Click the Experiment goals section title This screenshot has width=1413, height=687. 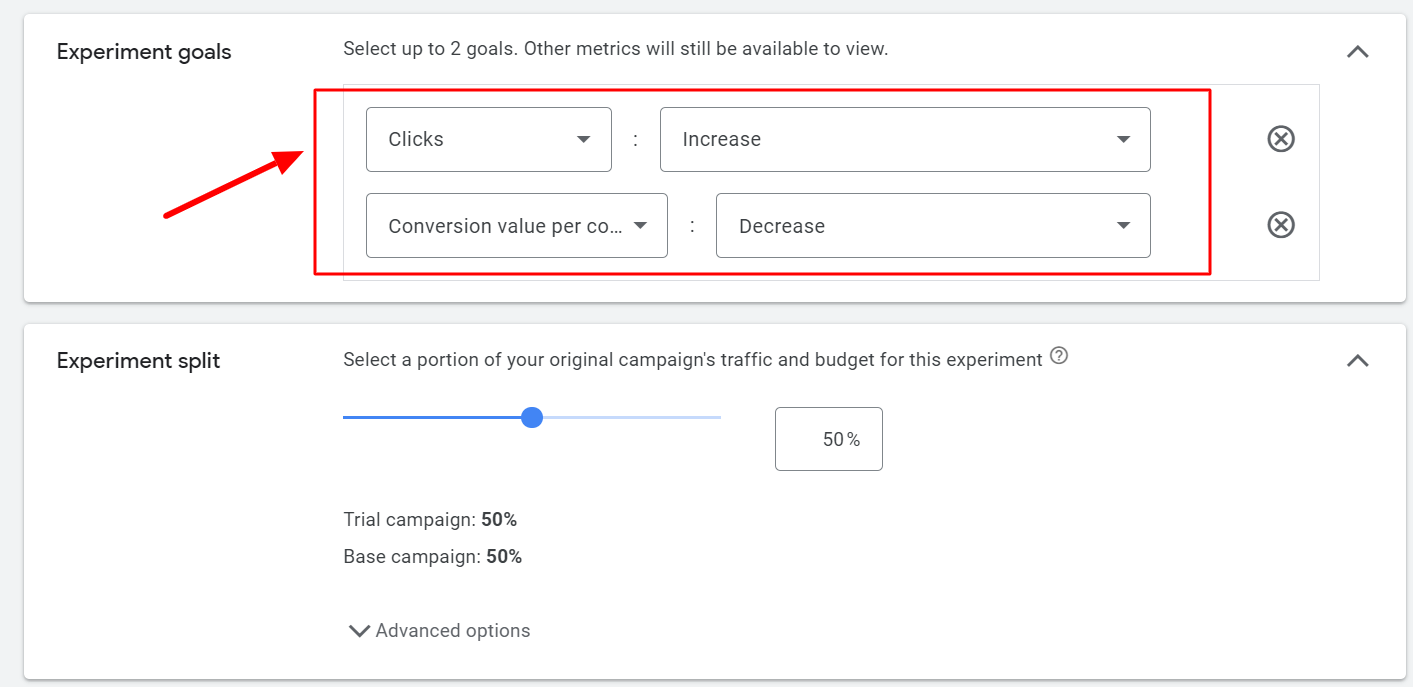[144, 52]
